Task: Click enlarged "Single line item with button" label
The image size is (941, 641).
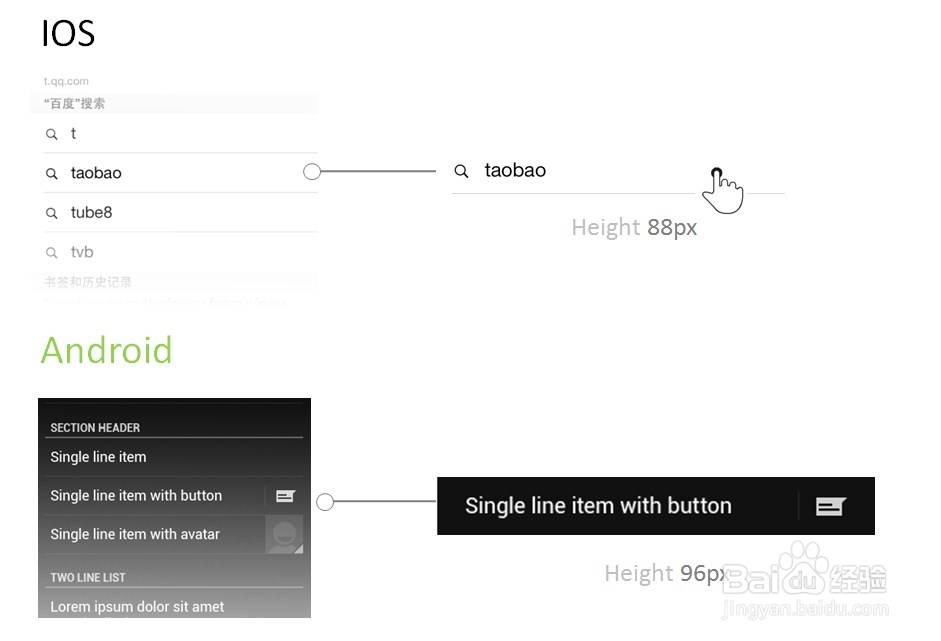Action: coord(598,506)
